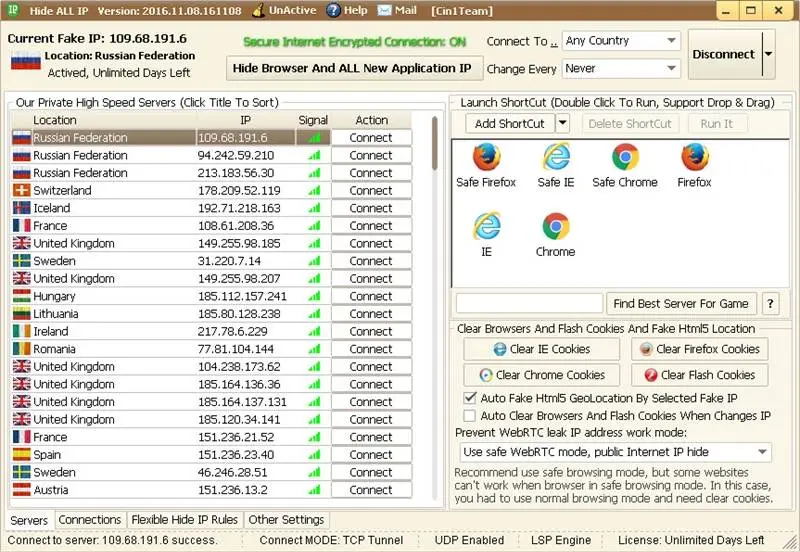The image size is (800, 552).
Task: Click the server list vertical scrollbar thumb
Action: pyautogui.click(x=434, y=143)
